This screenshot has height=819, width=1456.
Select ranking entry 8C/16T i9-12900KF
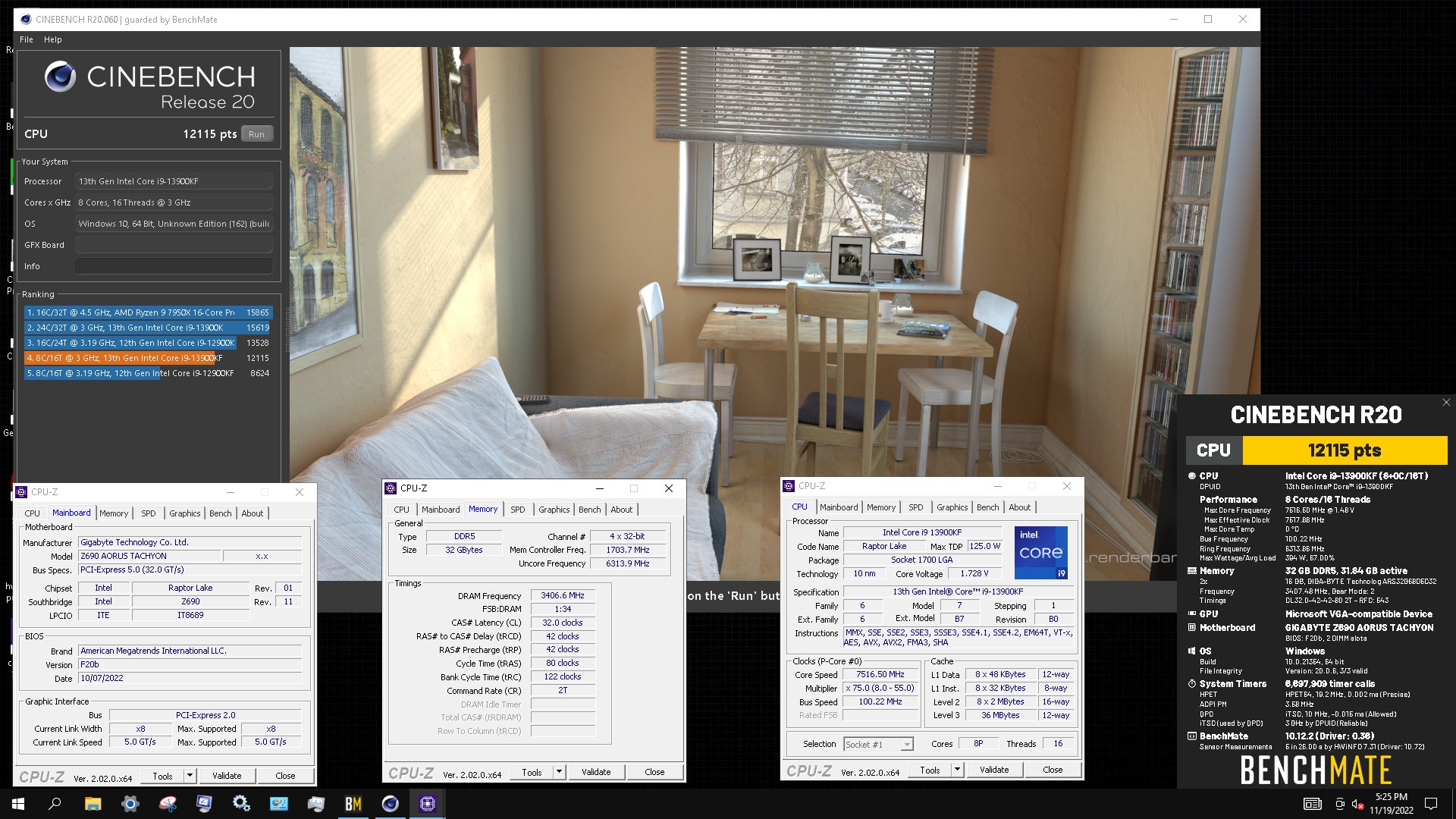pos(148,373)
